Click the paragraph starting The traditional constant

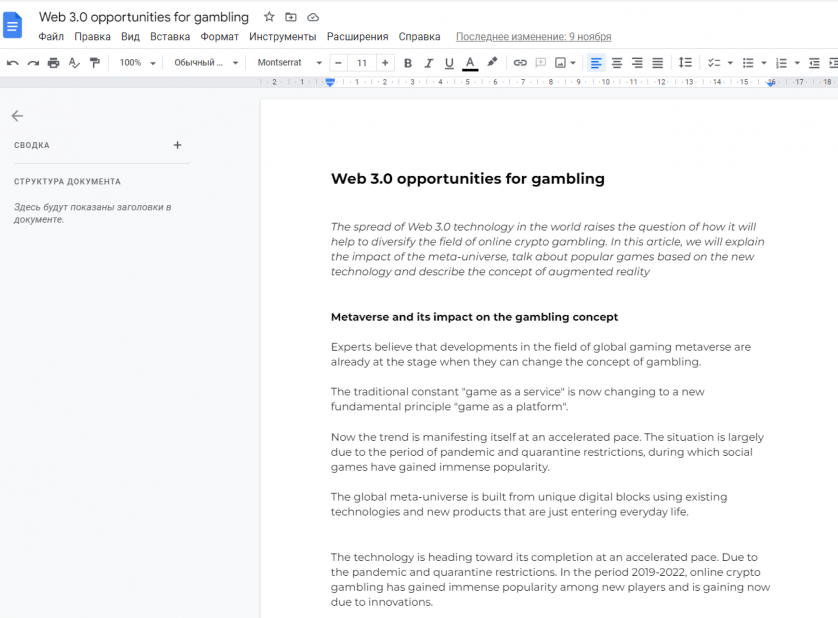517,399
